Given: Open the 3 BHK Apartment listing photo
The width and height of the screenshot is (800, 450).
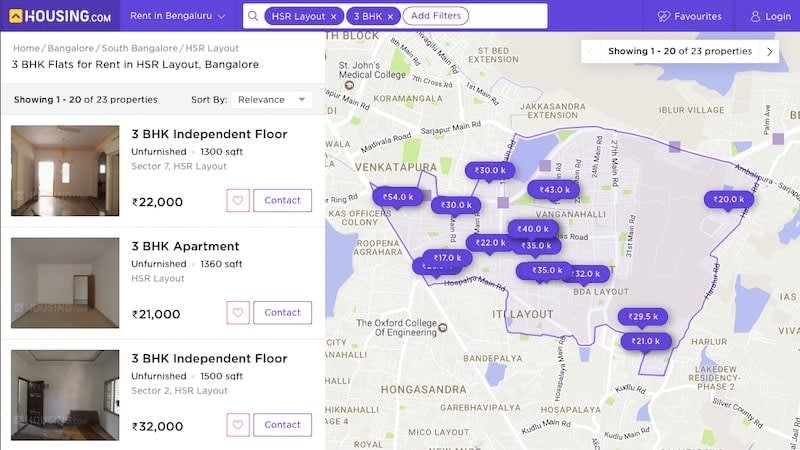Looking at the screenshot, I should point(65,283).
